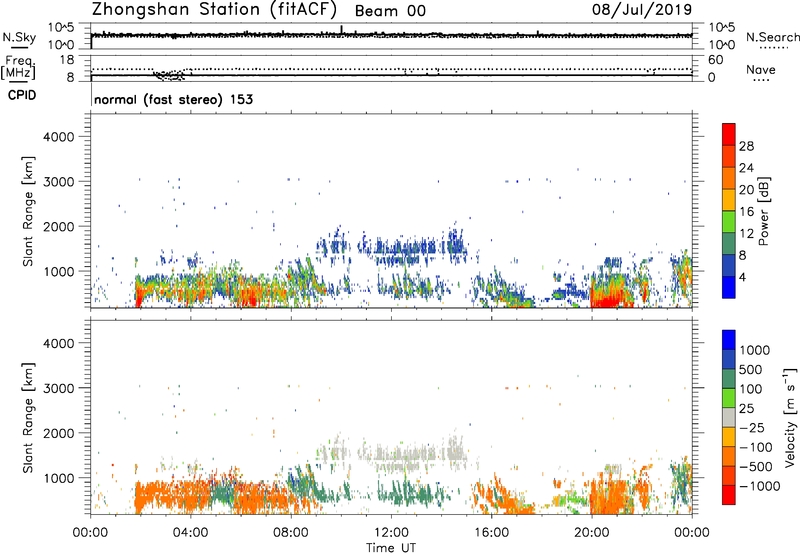Click the 60 tick on Nave axis

tap(715, 60)
